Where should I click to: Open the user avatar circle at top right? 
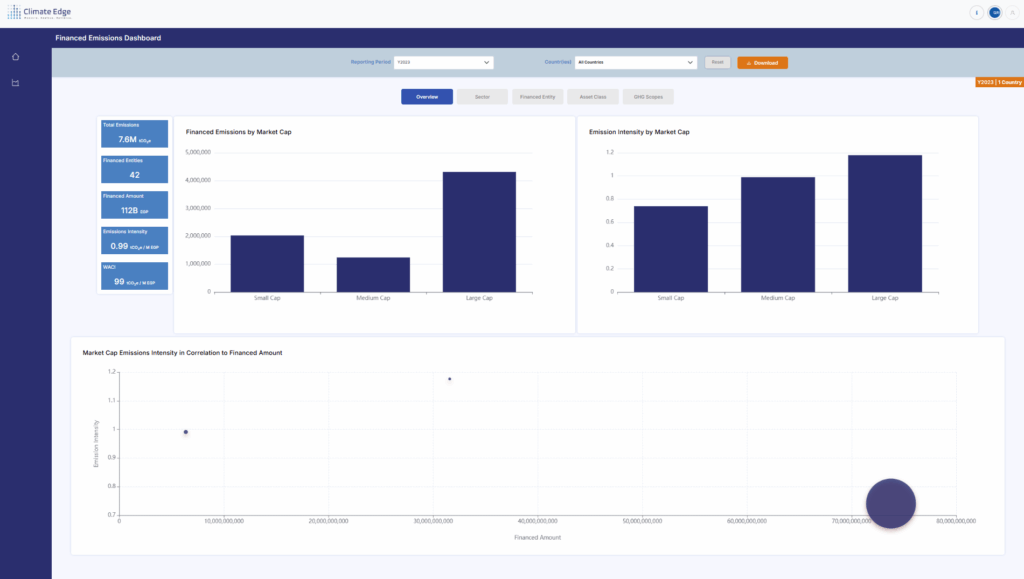pos(995,13)
